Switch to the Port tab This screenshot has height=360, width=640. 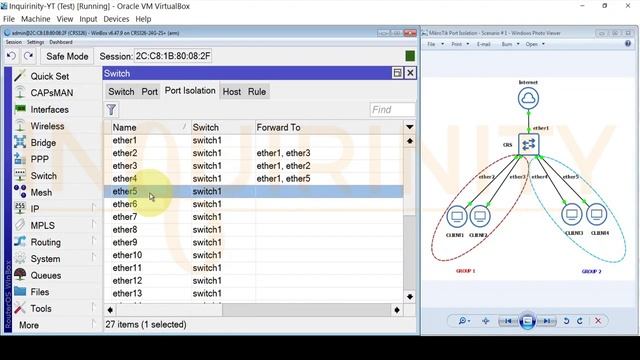tap(149, 92)
